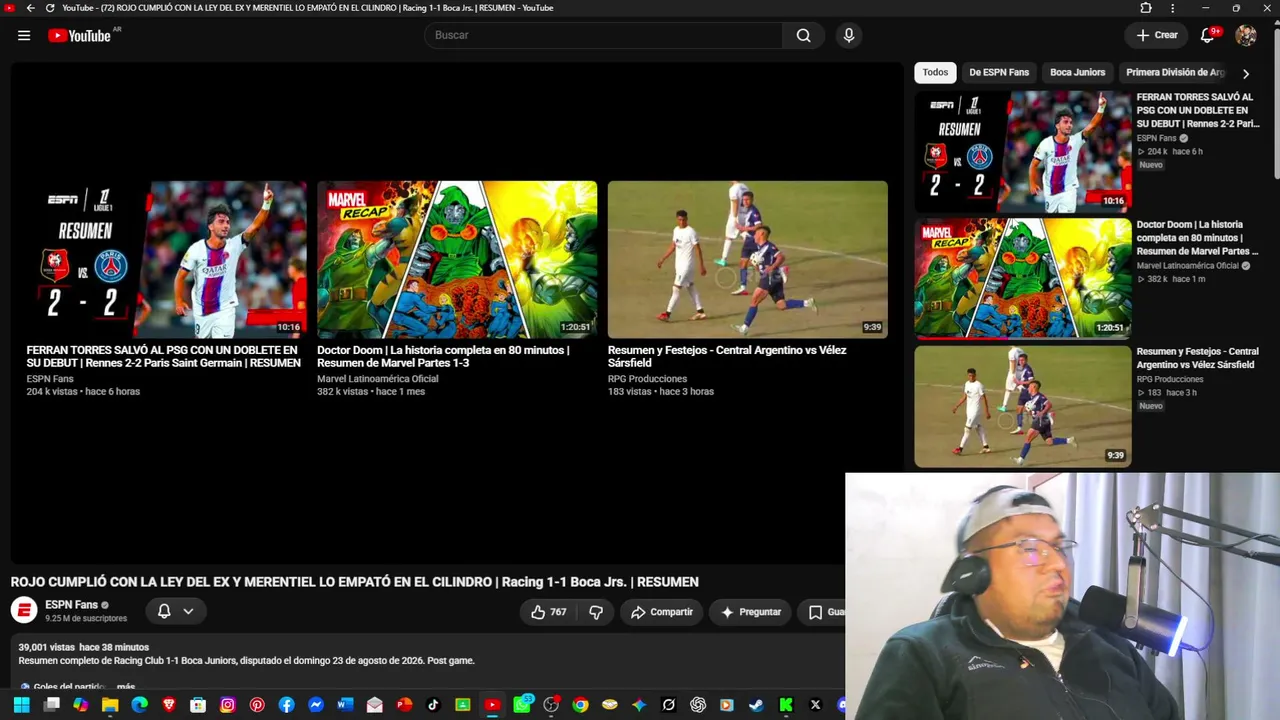Screen dimensions: 1280x720
Task: Open the browser extensions puzzle icon
Action: (1146, 8)
